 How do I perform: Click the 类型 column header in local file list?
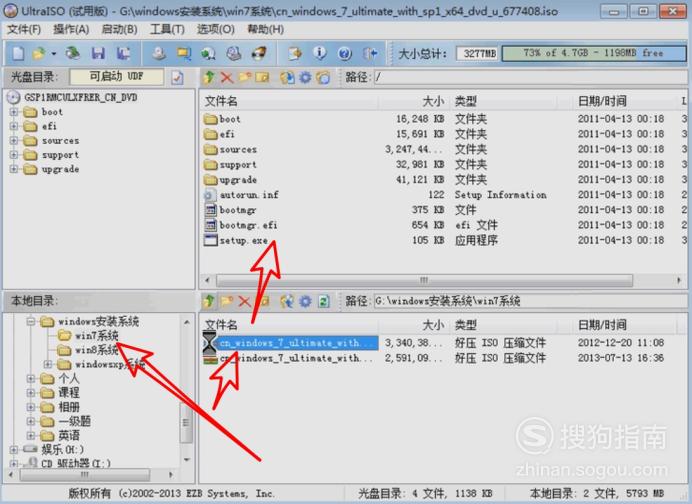(x=504, y=325)
